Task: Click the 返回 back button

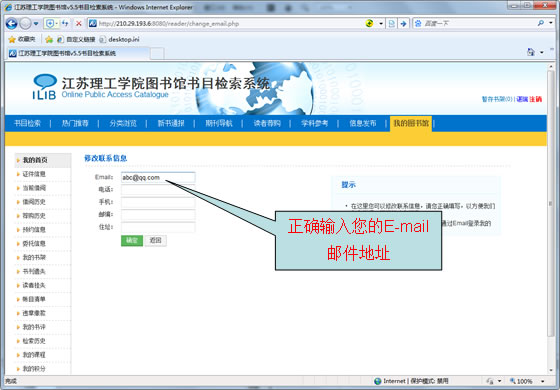Action: [156, 240]
